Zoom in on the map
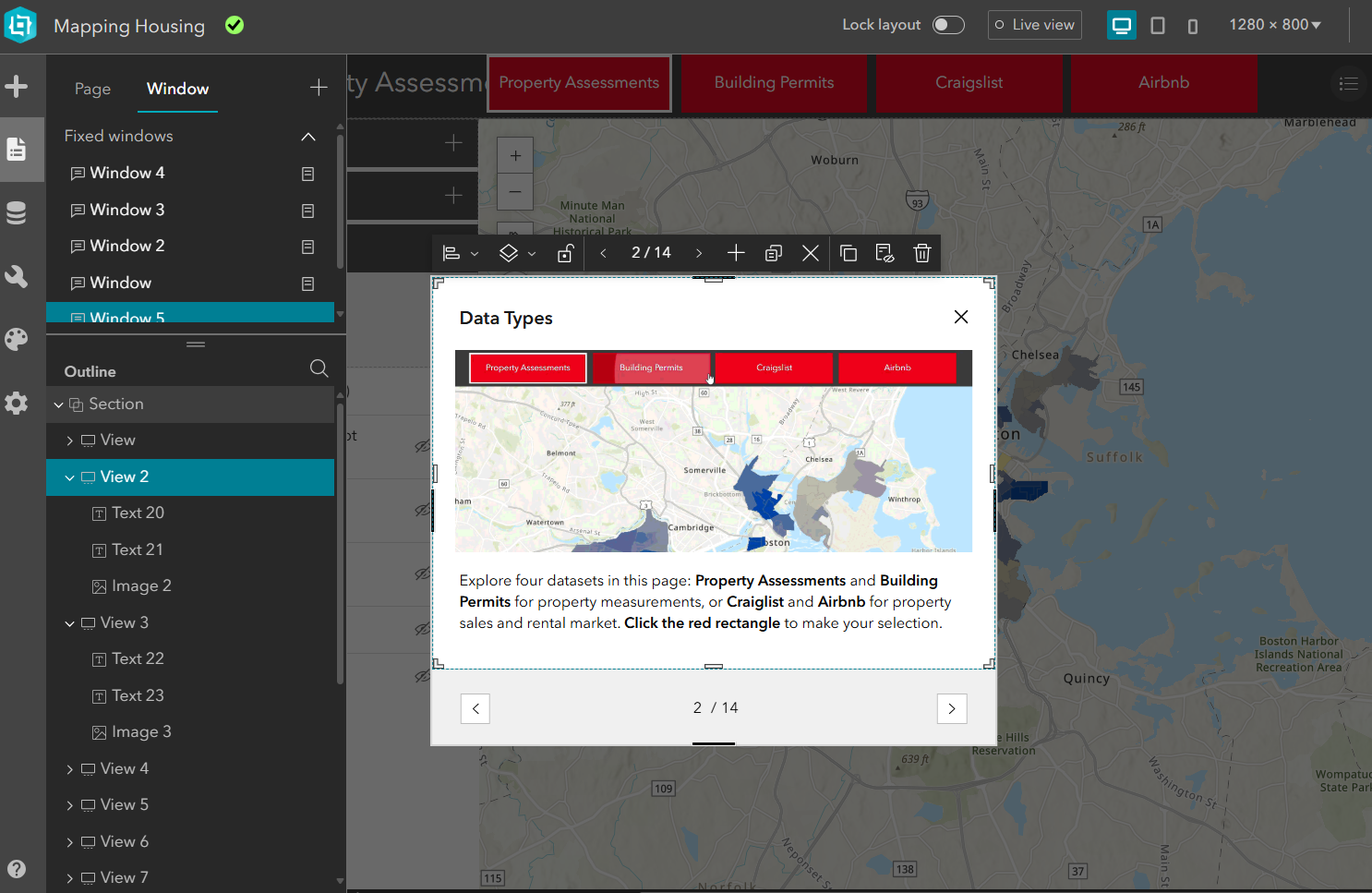The width and height of the screenshot is (1372, 893). [x=515, y=155]
